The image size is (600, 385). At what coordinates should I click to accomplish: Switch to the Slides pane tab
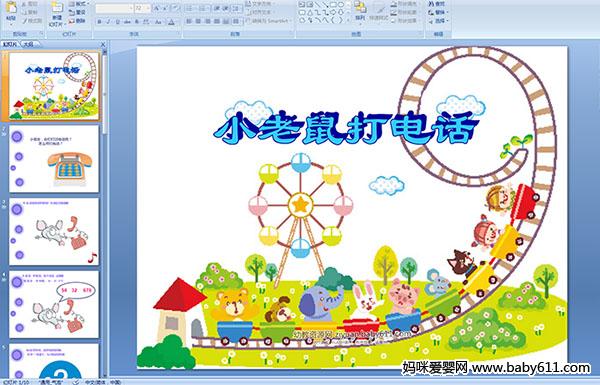point(10,44)
